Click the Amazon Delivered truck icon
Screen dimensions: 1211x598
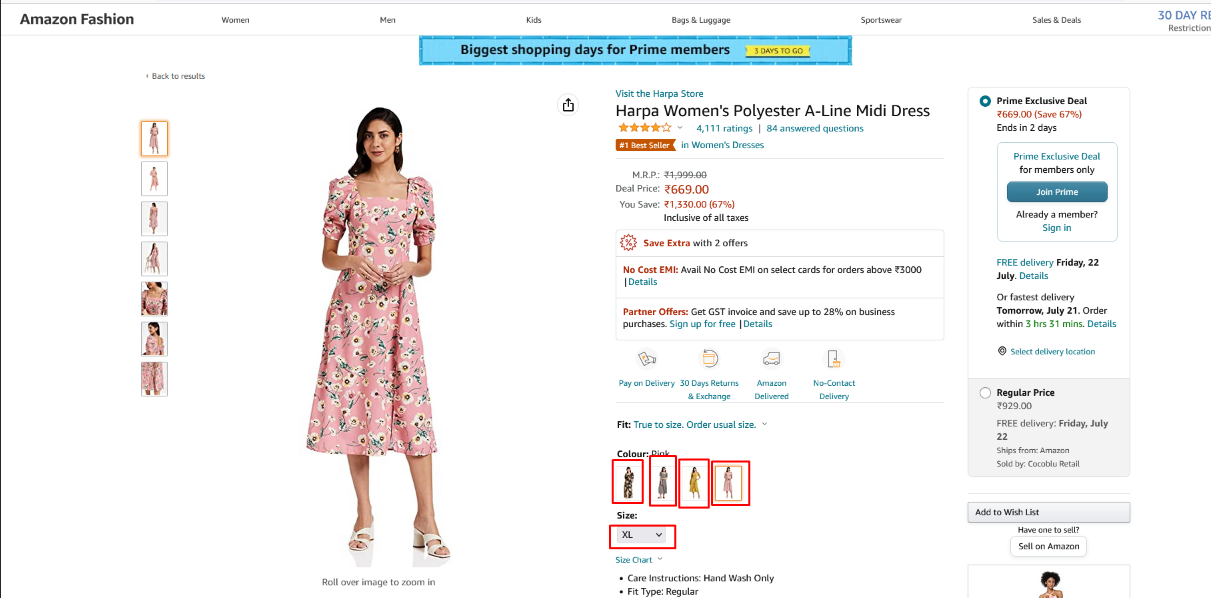coord(771,359)
